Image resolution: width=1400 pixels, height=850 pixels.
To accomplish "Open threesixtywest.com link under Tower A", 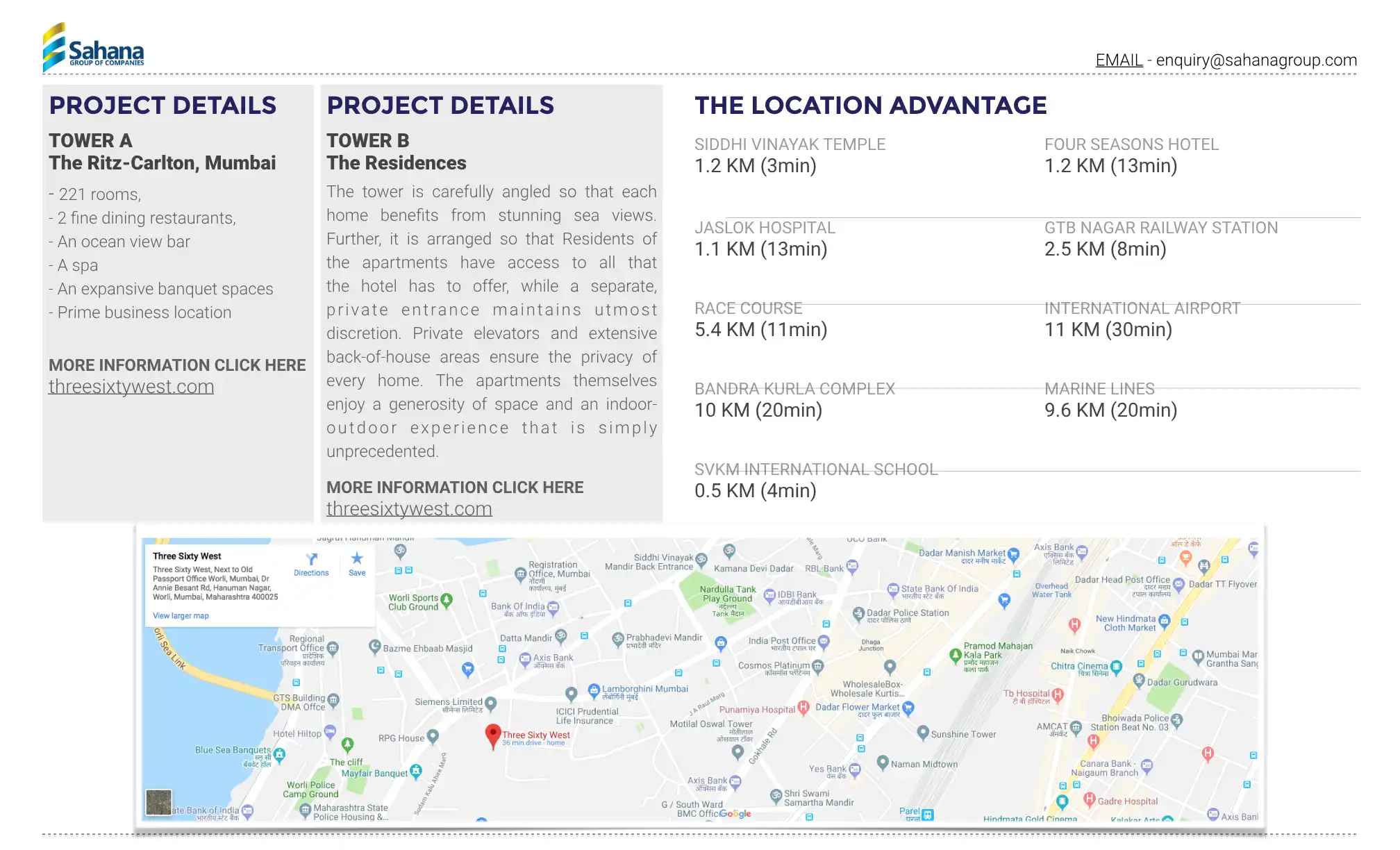I will point(131,387).
